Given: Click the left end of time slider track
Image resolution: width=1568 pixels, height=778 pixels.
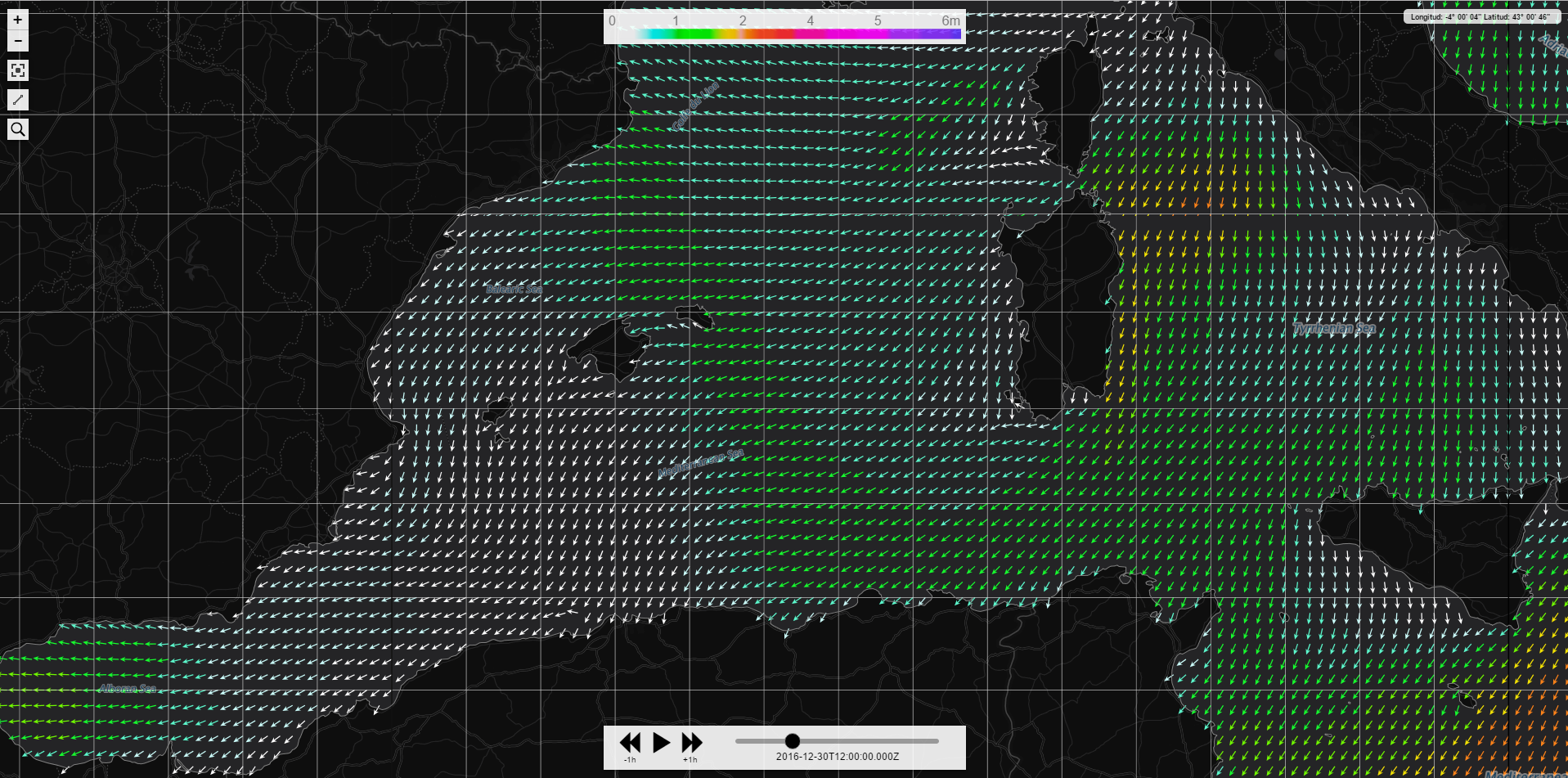Looking at the screenshot, I should pyautogui.click(x=738, y=741).
